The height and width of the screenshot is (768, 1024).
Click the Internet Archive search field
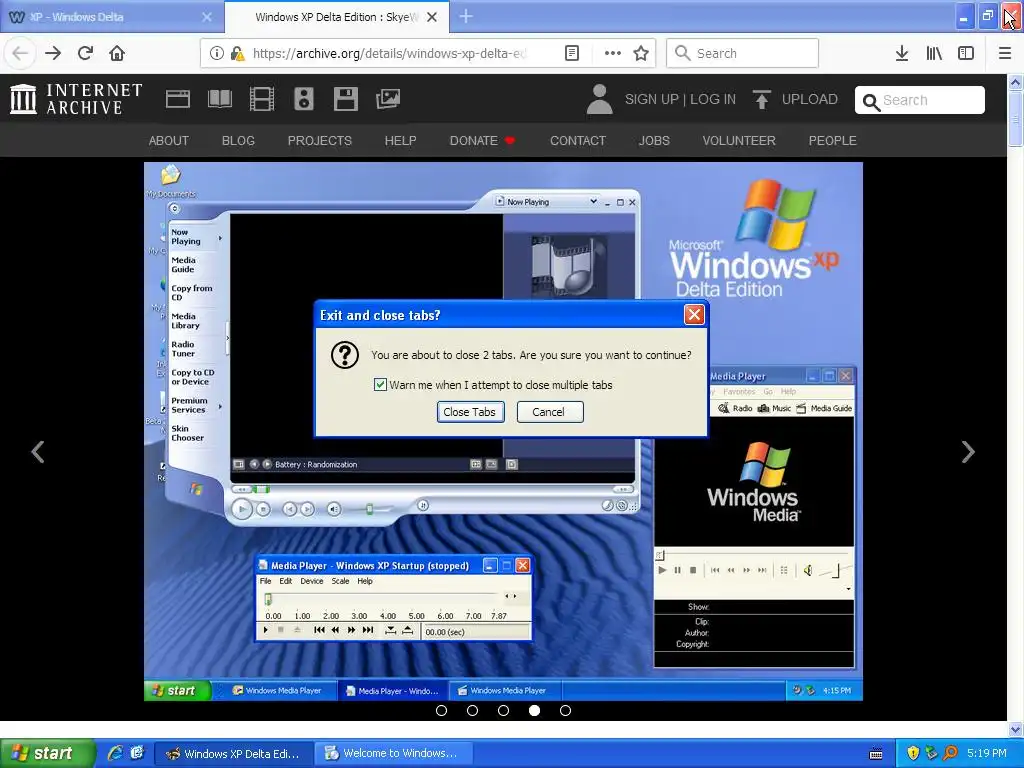(920, 100)
